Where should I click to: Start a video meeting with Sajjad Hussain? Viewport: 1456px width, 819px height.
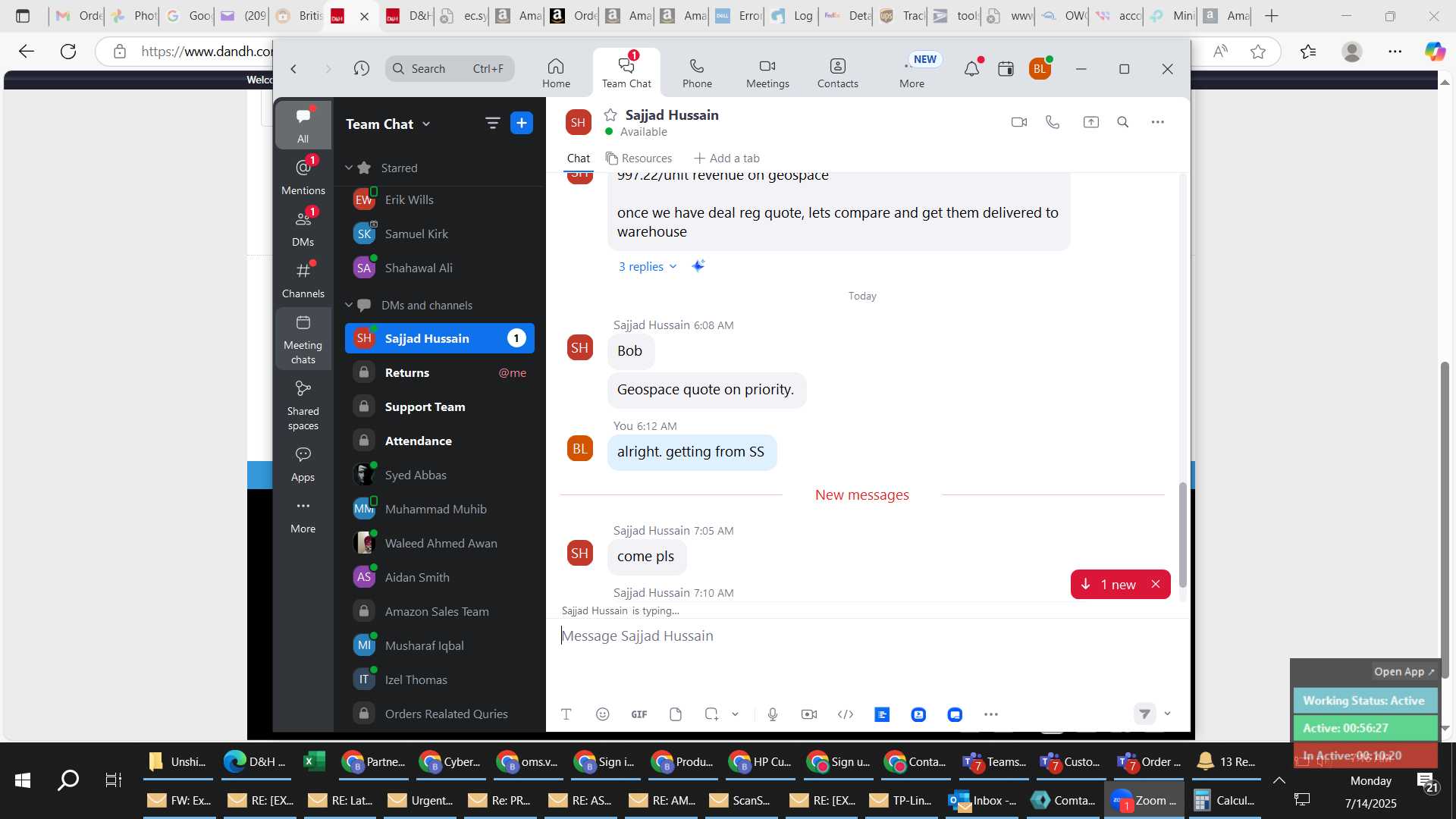[1019, 122]
